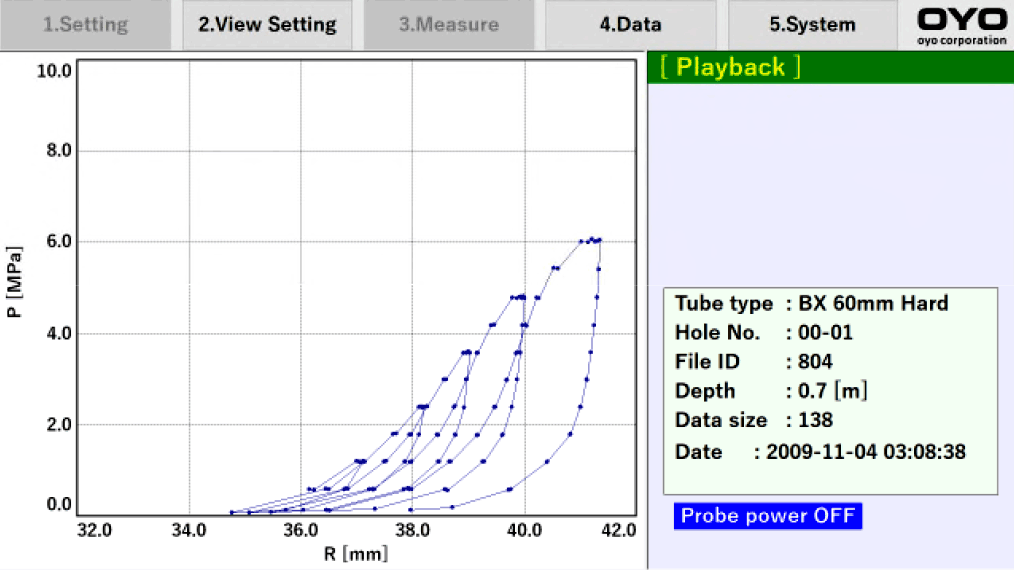Open the 1.Setting tab

(x=86, y=25)
